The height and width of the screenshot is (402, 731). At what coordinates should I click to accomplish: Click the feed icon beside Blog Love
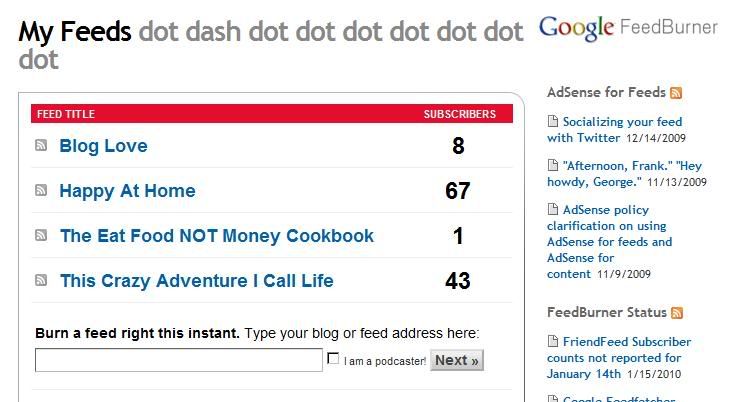(x=41, y=145)
